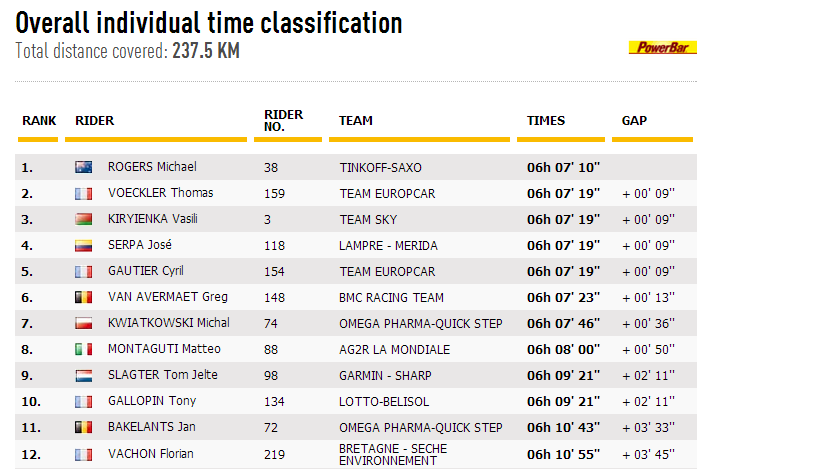Open the TINKOFF-SAXO team link
This screenshot has width=819, height=469.
tap(380, 168)
